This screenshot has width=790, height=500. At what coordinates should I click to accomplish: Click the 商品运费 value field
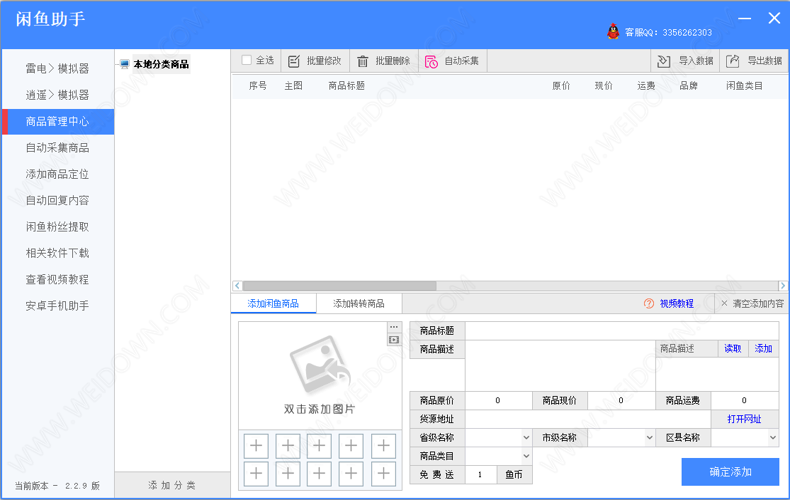745,401
